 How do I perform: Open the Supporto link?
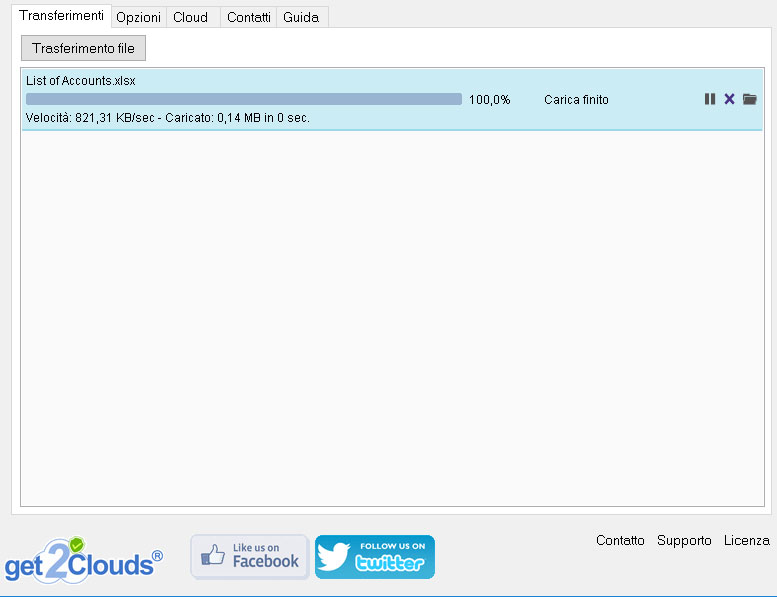[684, 541]
